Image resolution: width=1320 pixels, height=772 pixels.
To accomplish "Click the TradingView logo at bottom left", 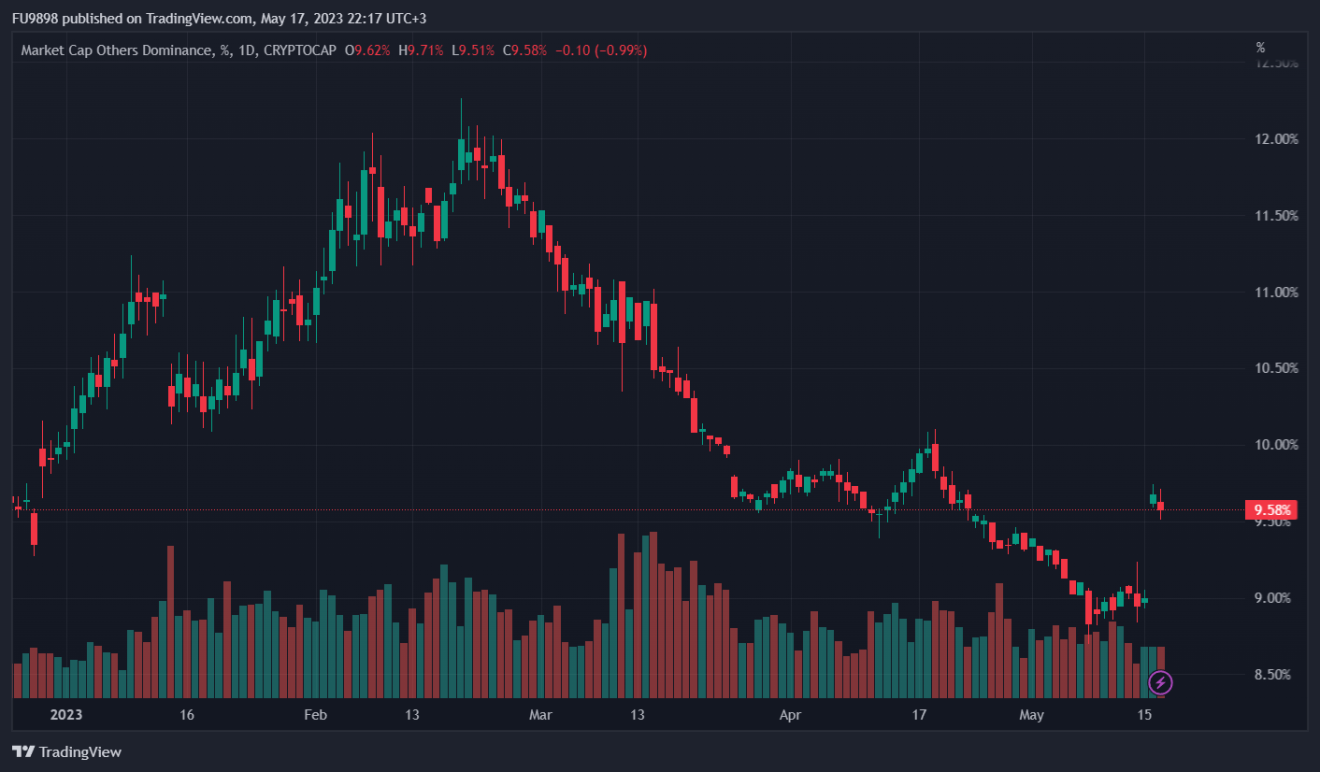I will point(66,751).
